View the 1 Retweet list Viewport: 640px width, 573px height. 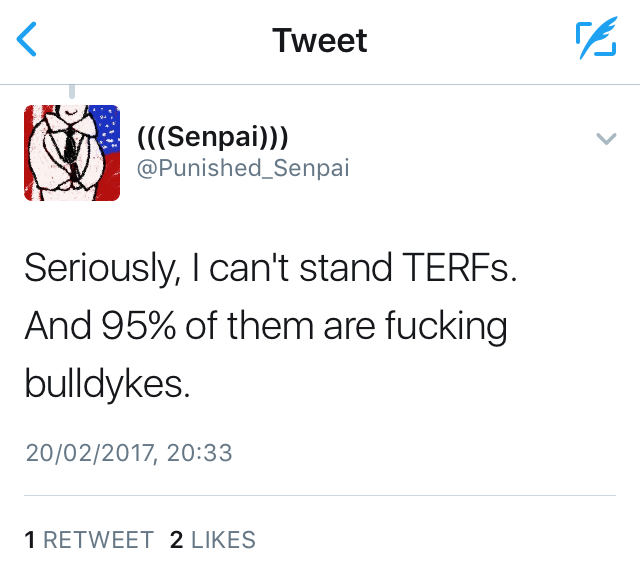coord(88,540)
